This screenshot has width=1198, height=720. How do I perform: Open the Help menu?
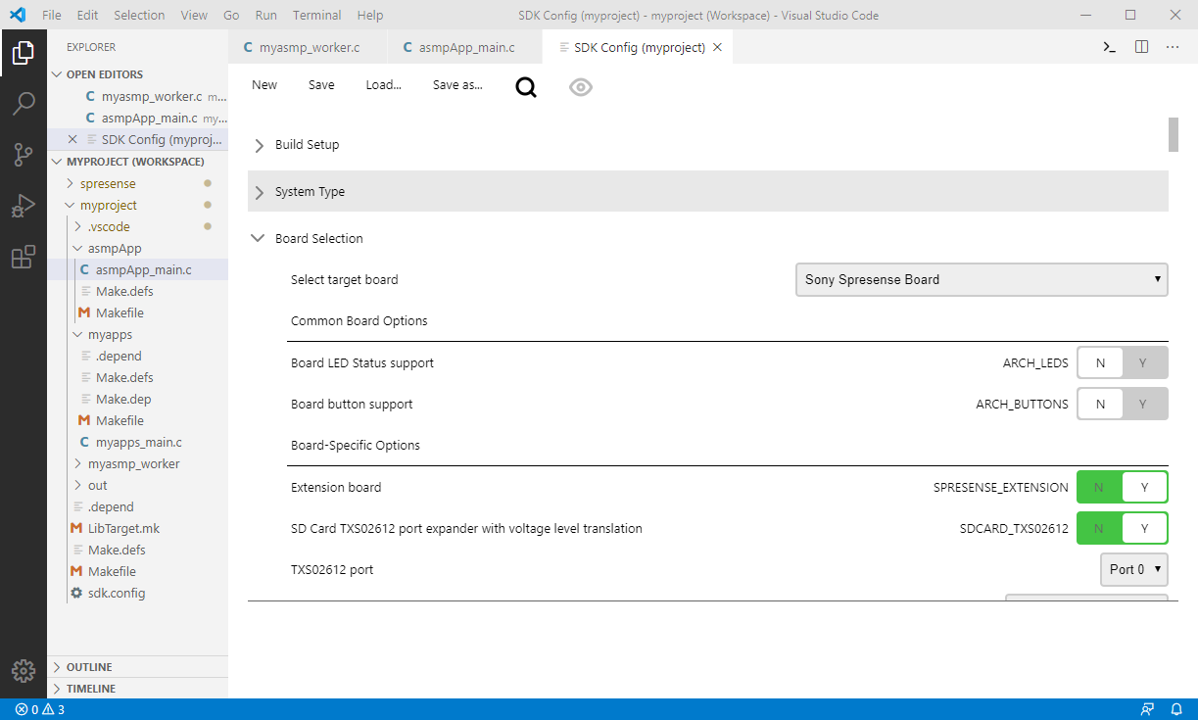tap(370, 15)
